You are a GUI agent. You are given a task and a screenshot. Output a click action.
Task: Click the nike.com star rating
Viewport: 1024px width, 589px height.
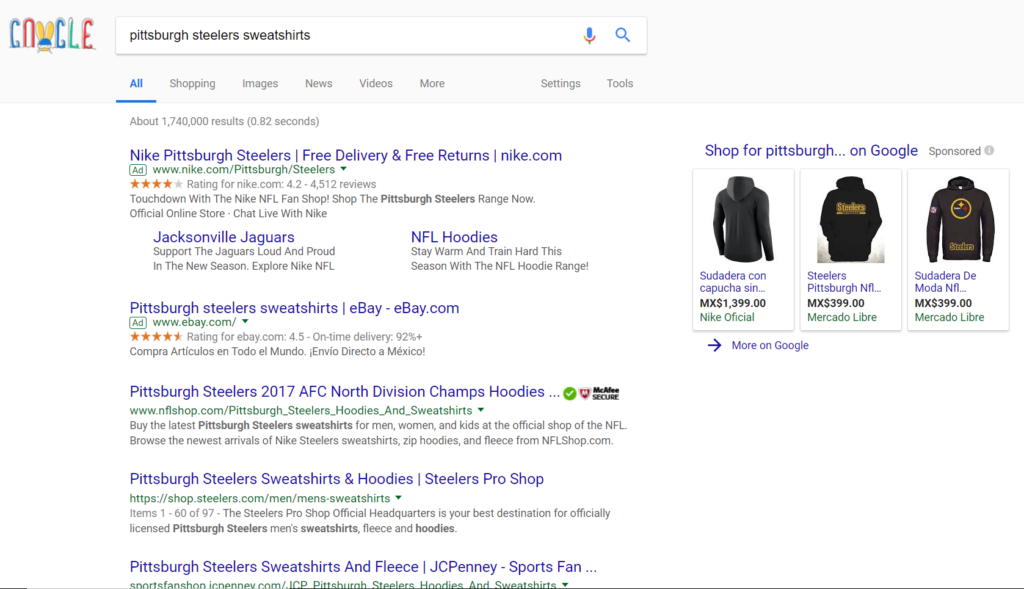[156, 184]
